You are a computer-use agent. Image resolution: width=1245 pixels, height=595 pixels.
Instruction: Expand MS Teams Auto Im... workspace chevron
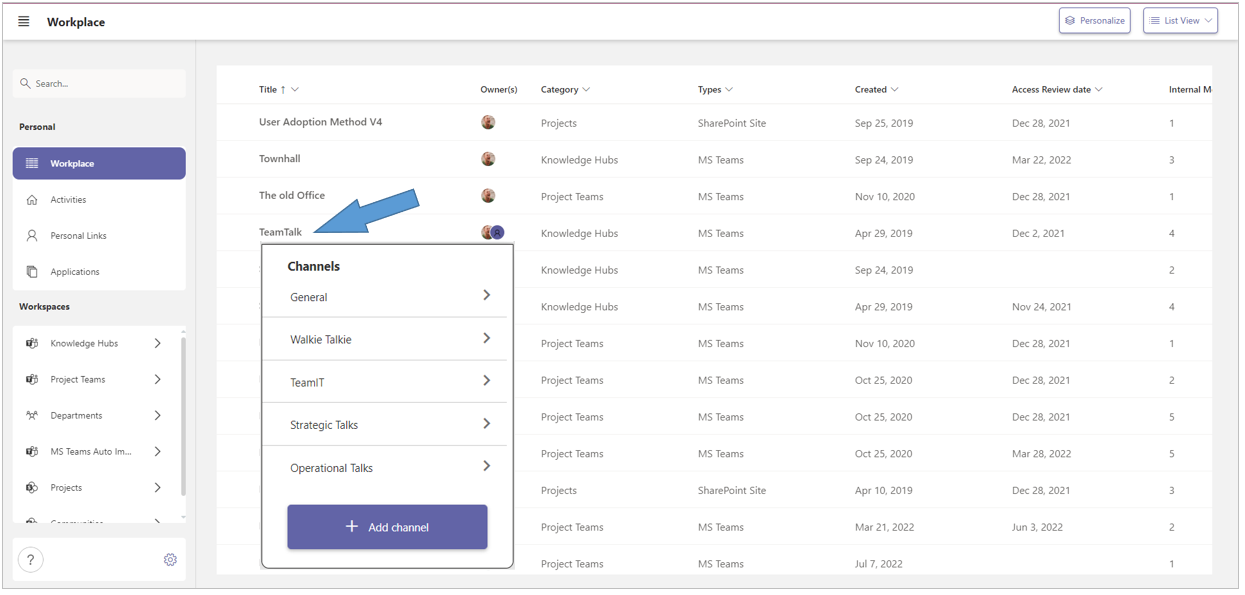158,452
